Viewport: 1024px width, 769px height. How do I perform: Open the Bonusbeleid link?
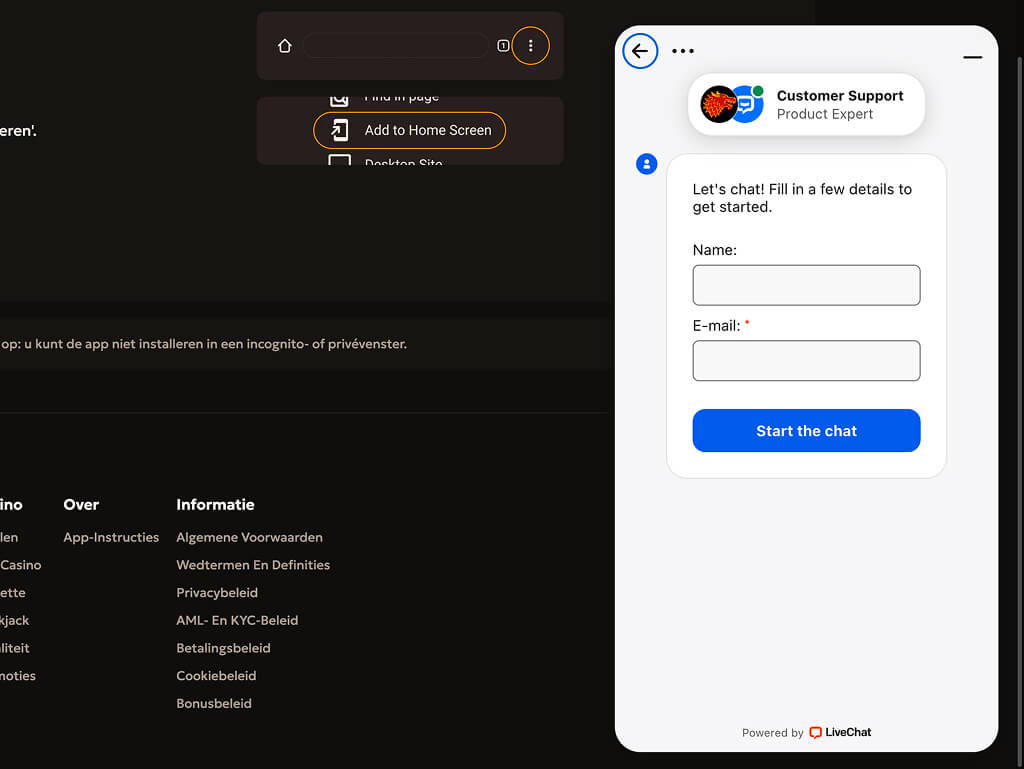(214, 704)
